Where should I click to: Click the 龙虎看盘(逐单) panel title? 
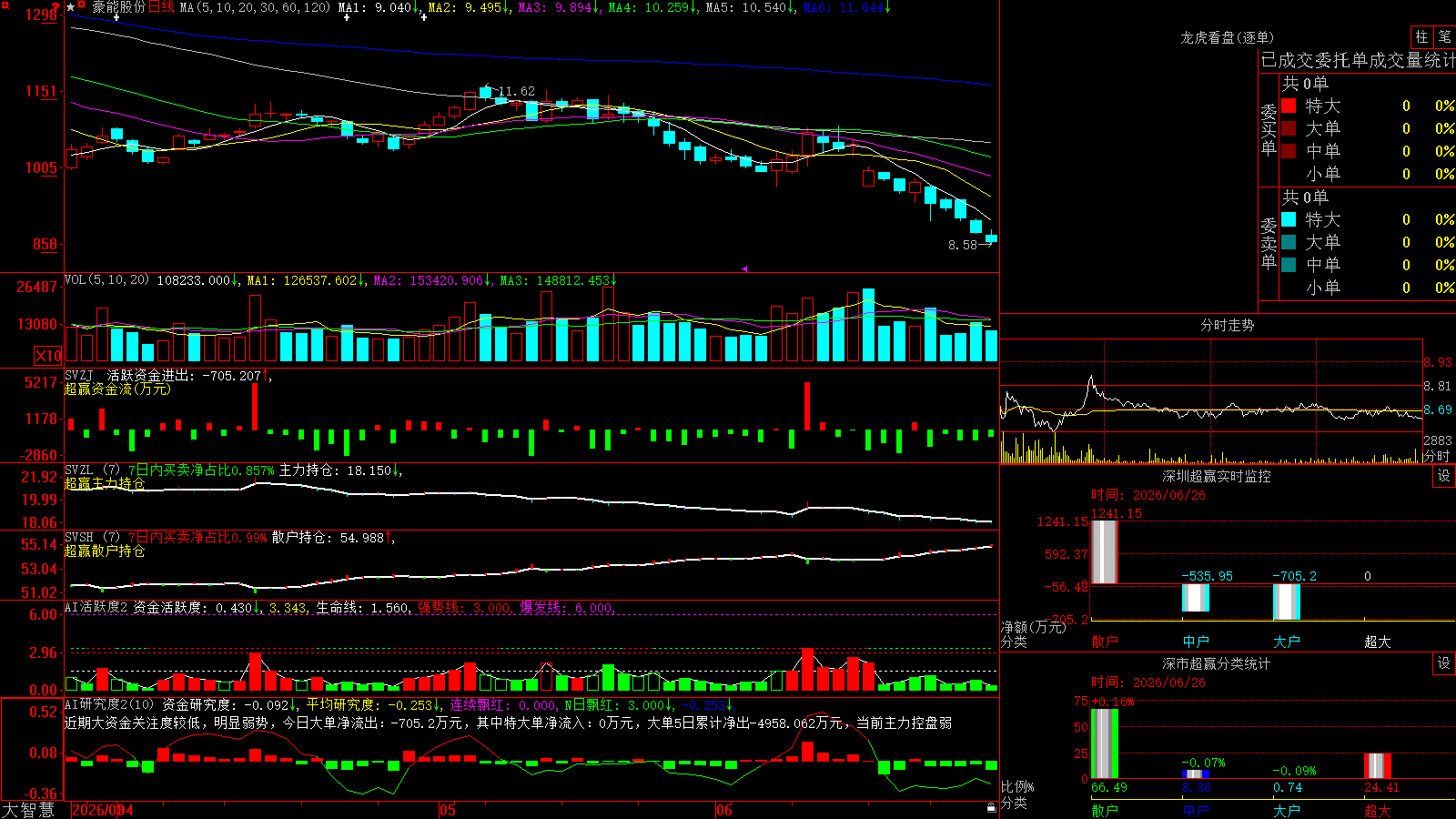click(x=1227, y=37)
